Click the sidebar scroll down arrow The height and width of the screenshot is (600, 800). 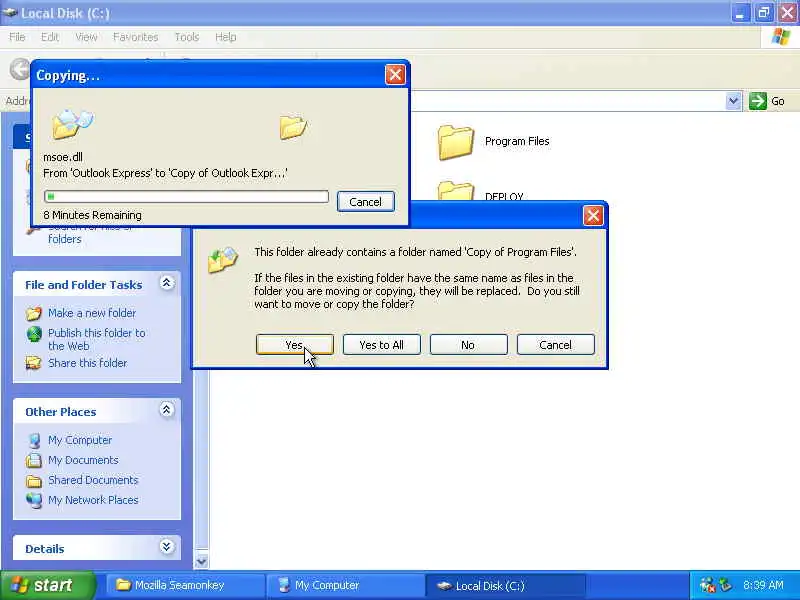[x=202, y=561]
